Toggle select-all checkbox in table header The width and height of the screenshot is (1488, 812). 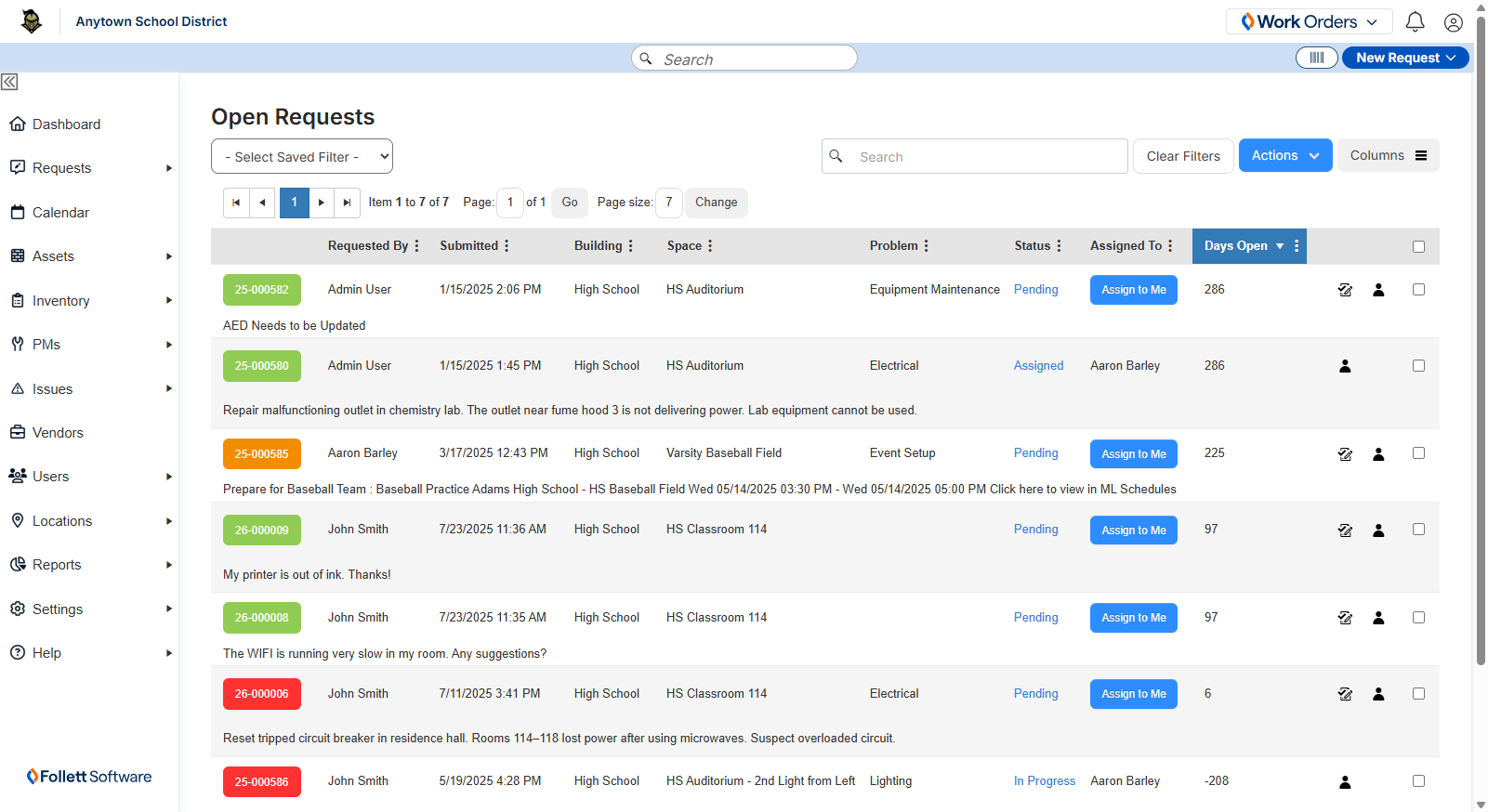point(1418,246)
